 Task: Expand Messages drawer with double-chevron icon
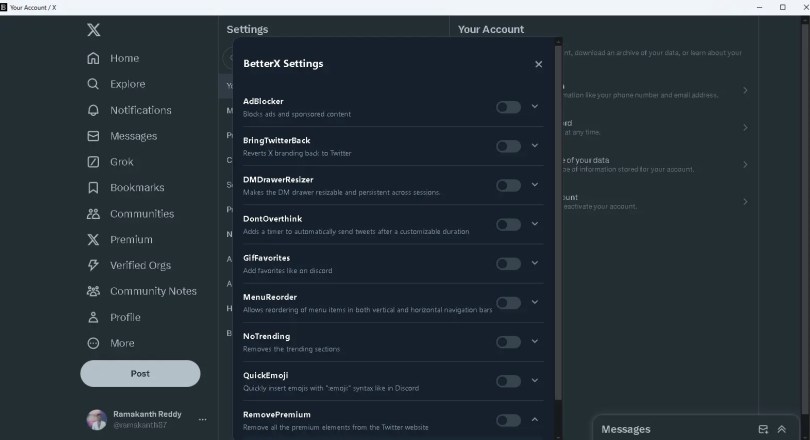(782, 429)
